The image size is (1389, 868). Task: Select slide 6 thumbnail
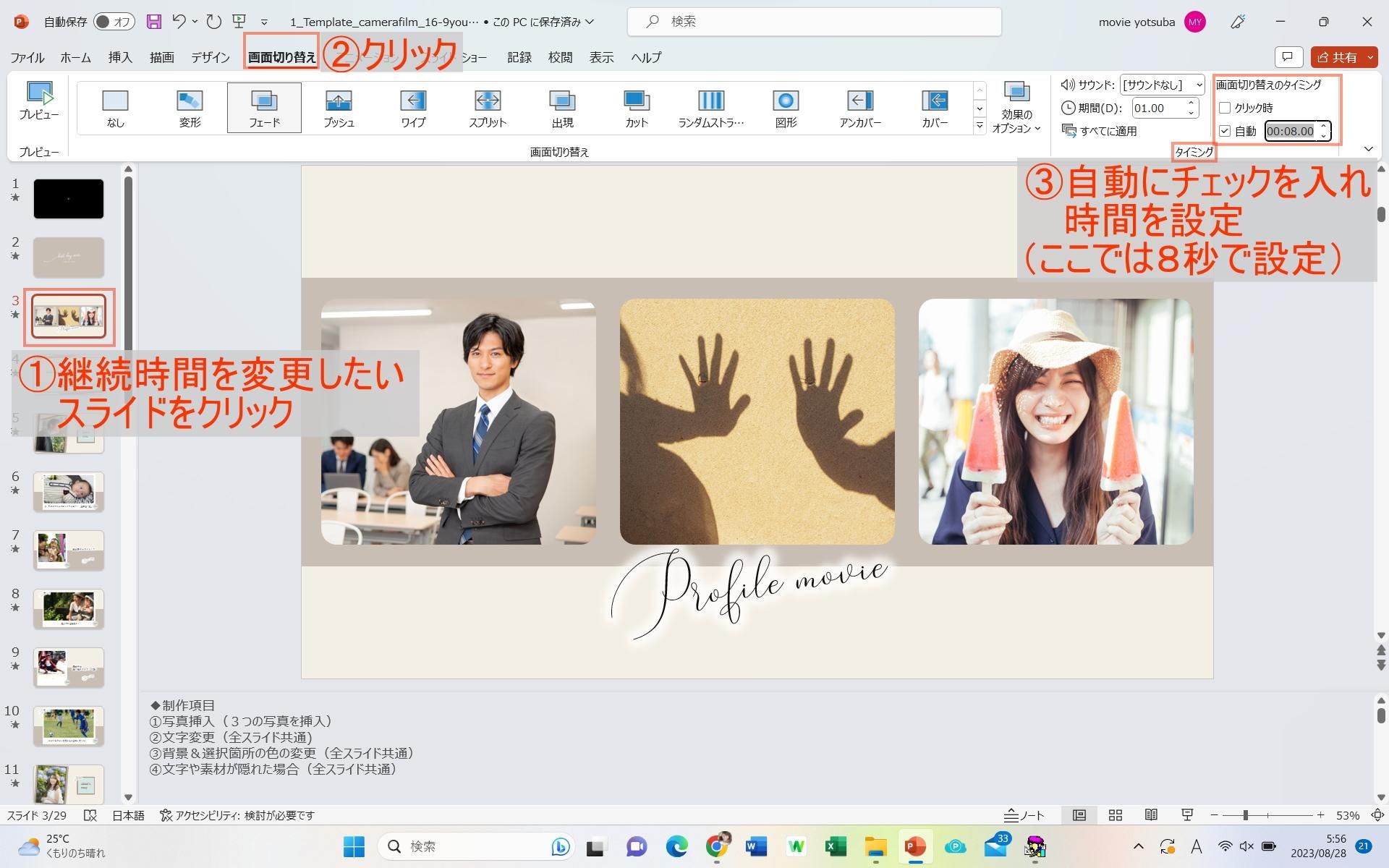(x=69, y=491)
